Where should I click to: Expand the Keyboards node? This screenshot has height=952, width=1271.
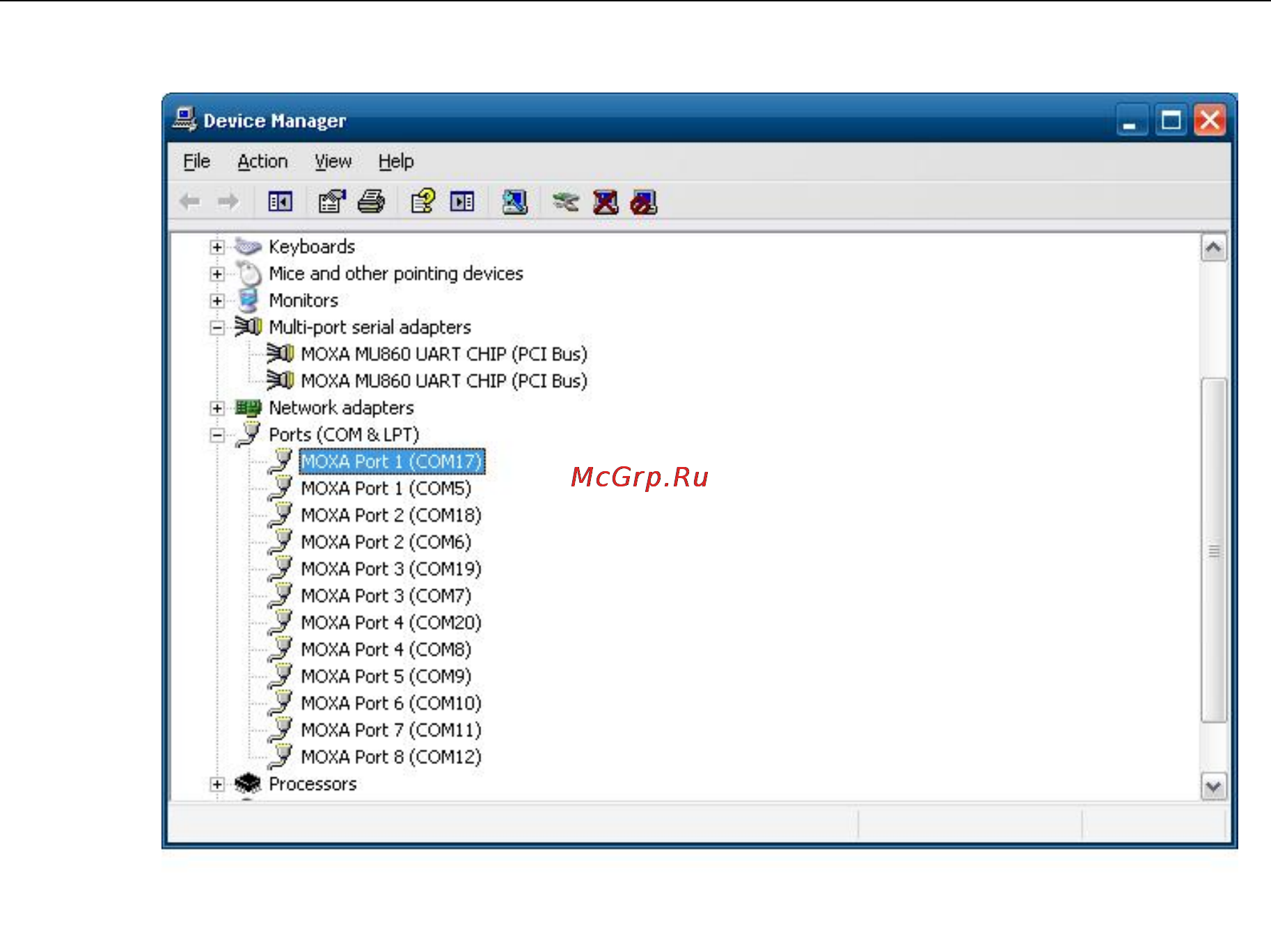click(217, 247)
